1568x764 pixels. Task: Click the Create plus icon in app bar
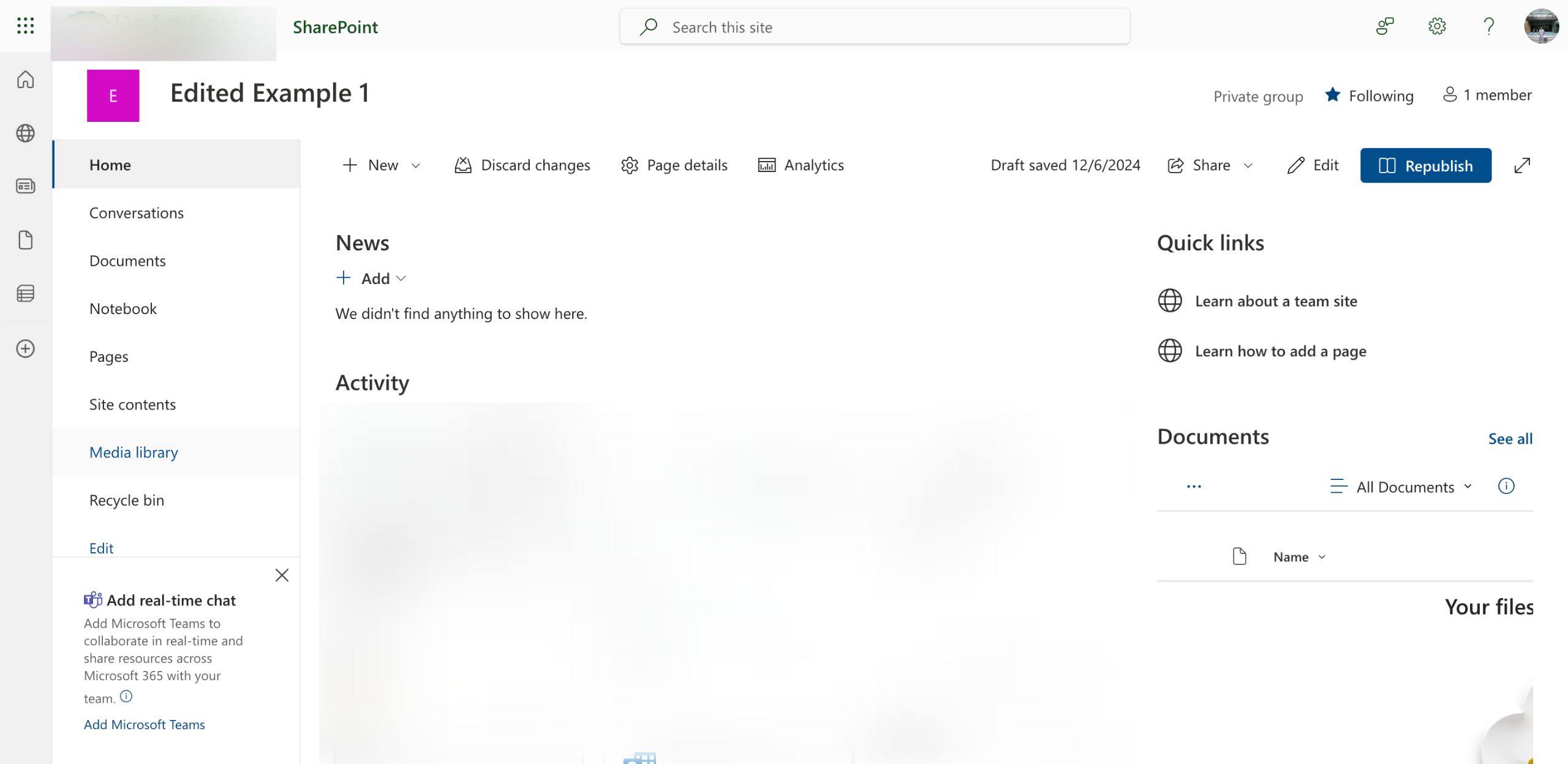click(25, 349)
